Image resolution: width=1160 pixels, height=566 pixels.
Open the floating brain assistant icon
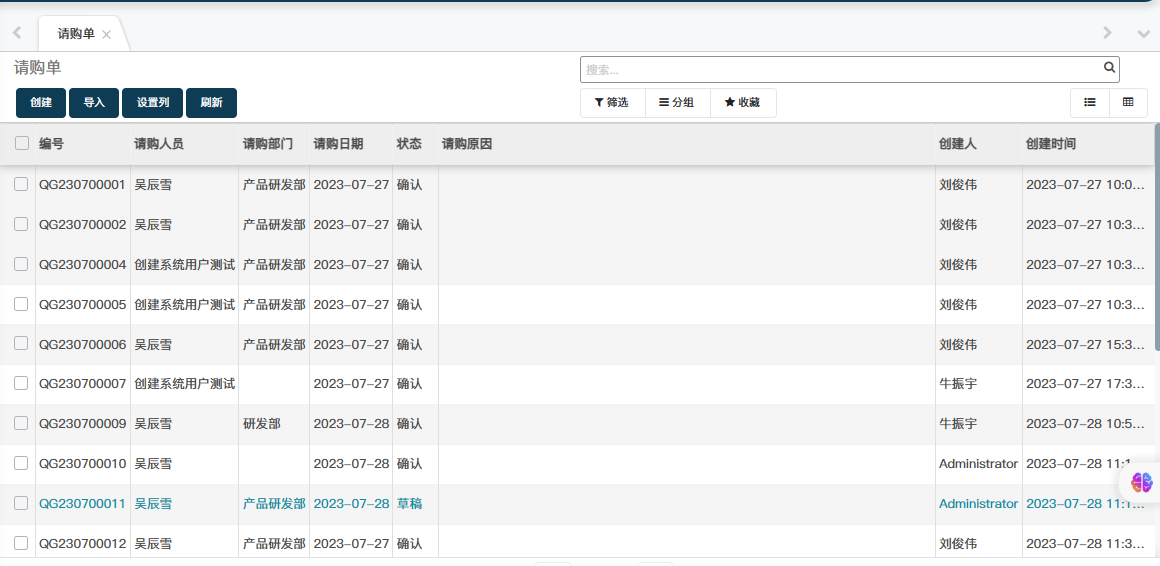[x=1141, y=482]
